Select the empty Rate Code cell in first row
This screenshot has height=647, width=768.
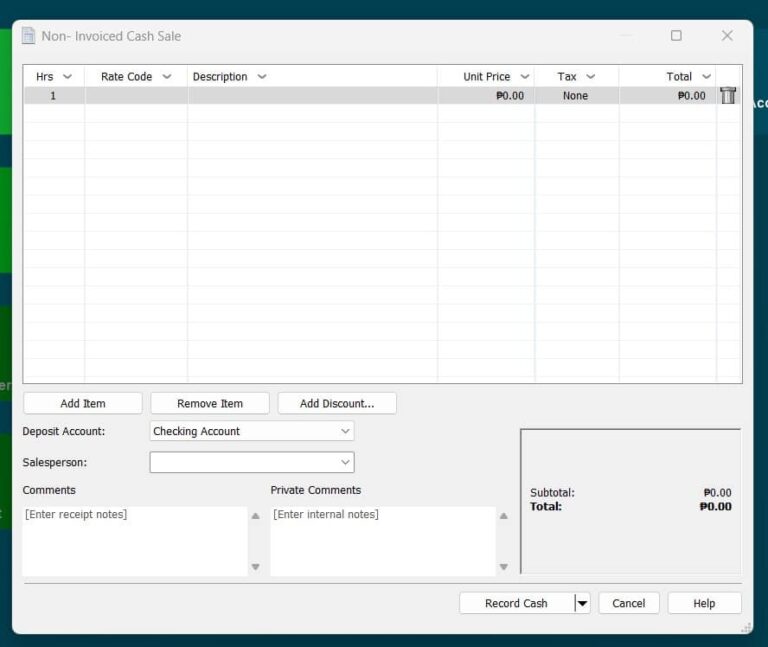point(136,96)
